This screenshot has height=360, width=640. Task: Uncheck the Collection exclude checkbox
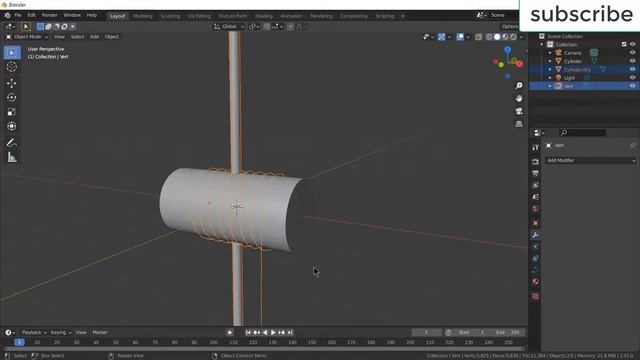(x=624, y=44)
